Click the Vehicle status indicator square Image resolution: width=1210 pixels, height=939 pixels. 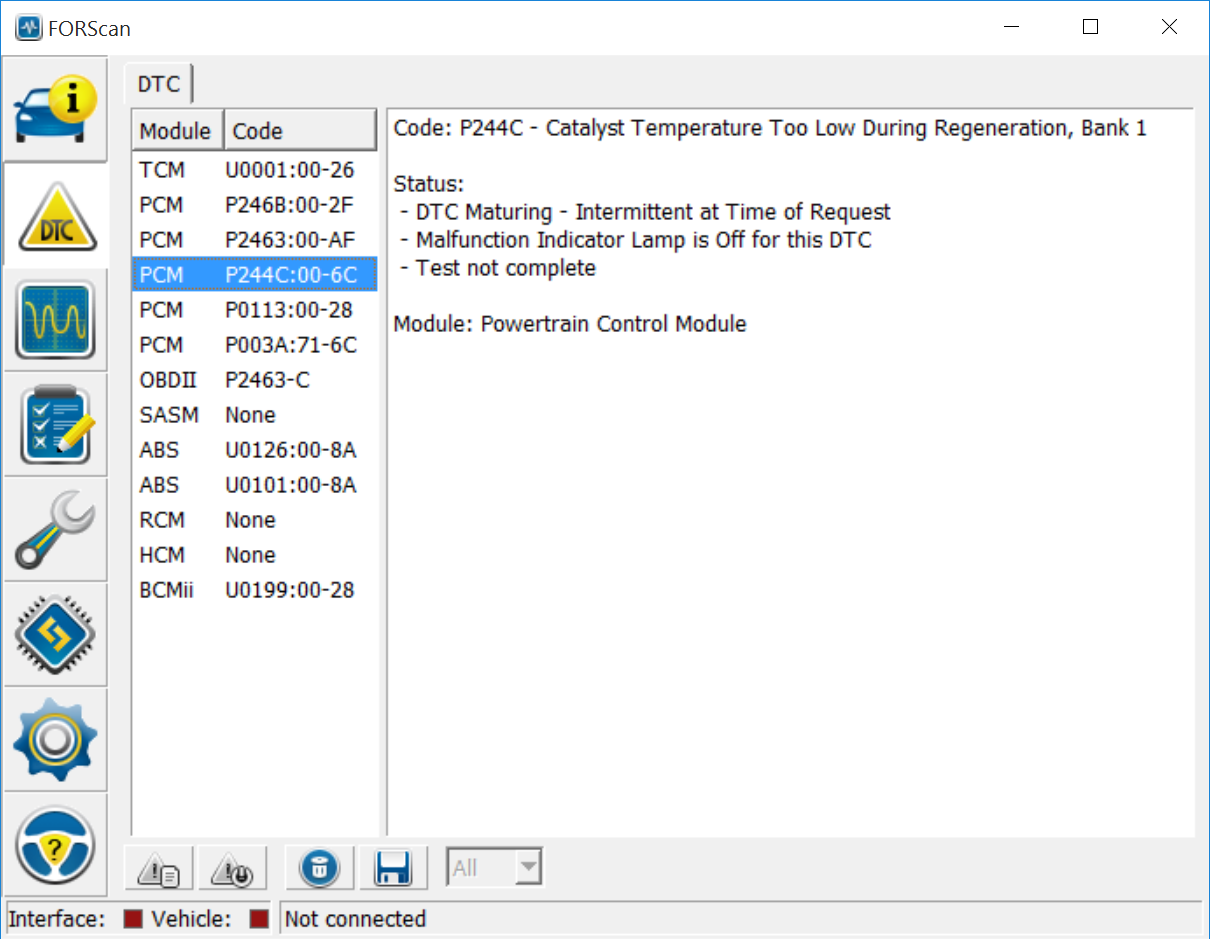259,919
